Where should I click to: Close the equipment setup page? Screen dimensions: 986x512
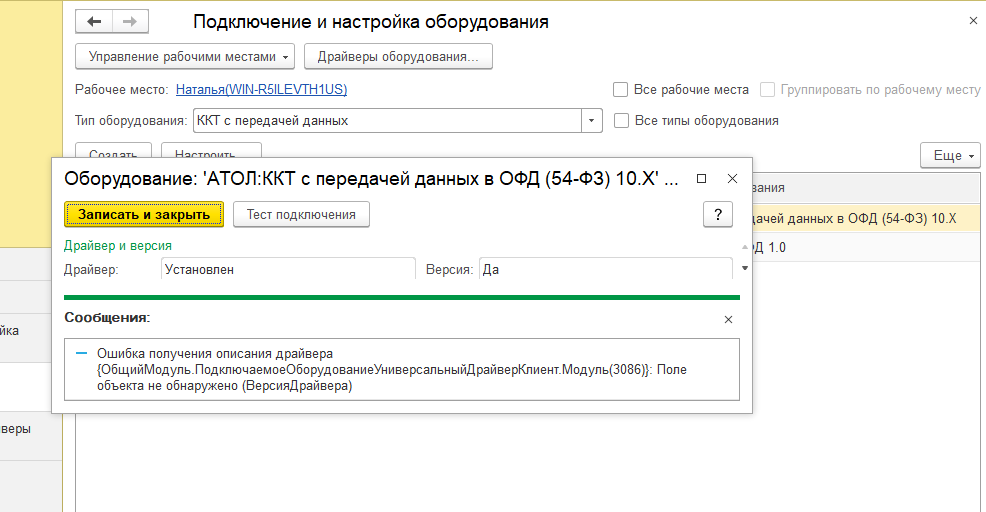[973, 20]
